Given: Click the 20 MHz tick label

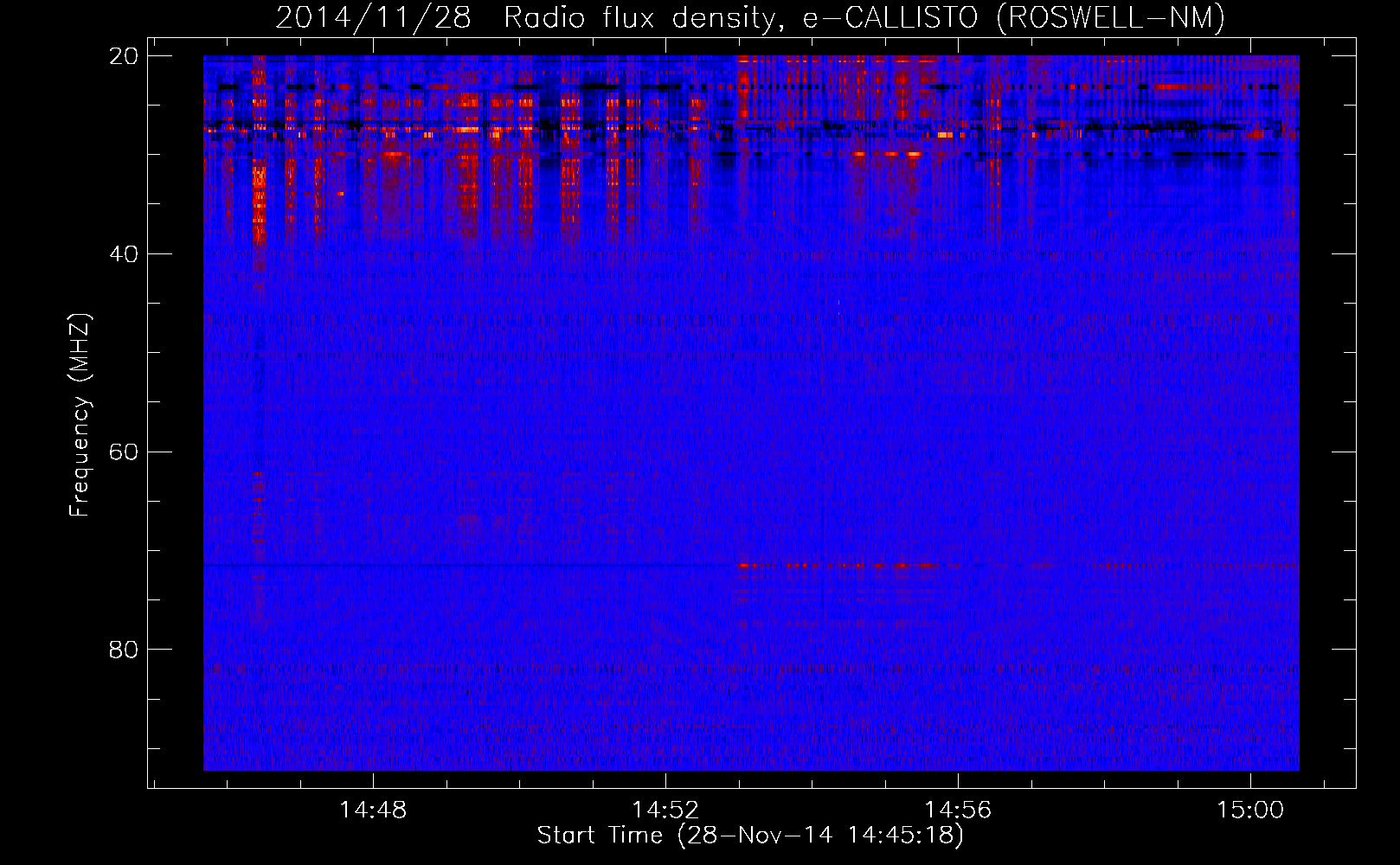Looking at the screenshot, I should 123,56.
